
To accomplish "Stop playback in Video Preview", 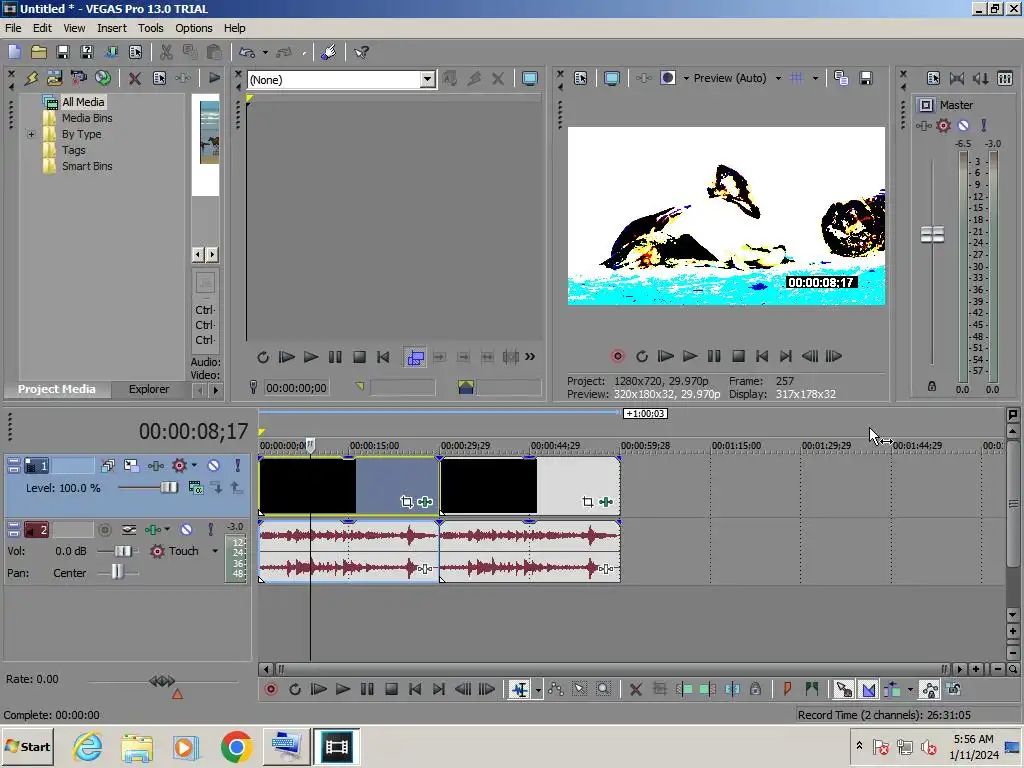I will click(738, 356).
